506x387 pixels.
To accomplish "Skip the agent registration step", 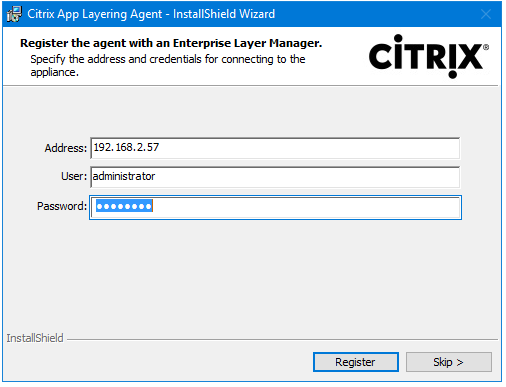I will pos(449,362).
